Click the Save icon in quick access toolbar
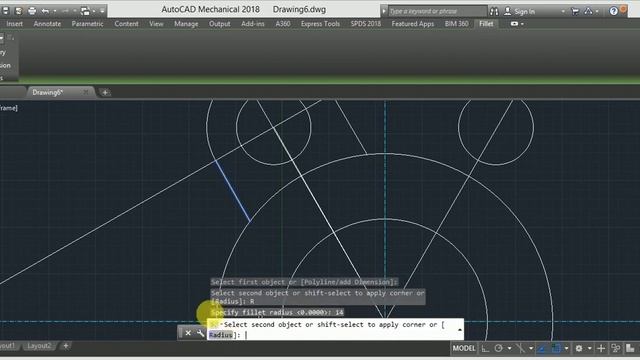This screenshot has height=360, width=640. [5, 11]
